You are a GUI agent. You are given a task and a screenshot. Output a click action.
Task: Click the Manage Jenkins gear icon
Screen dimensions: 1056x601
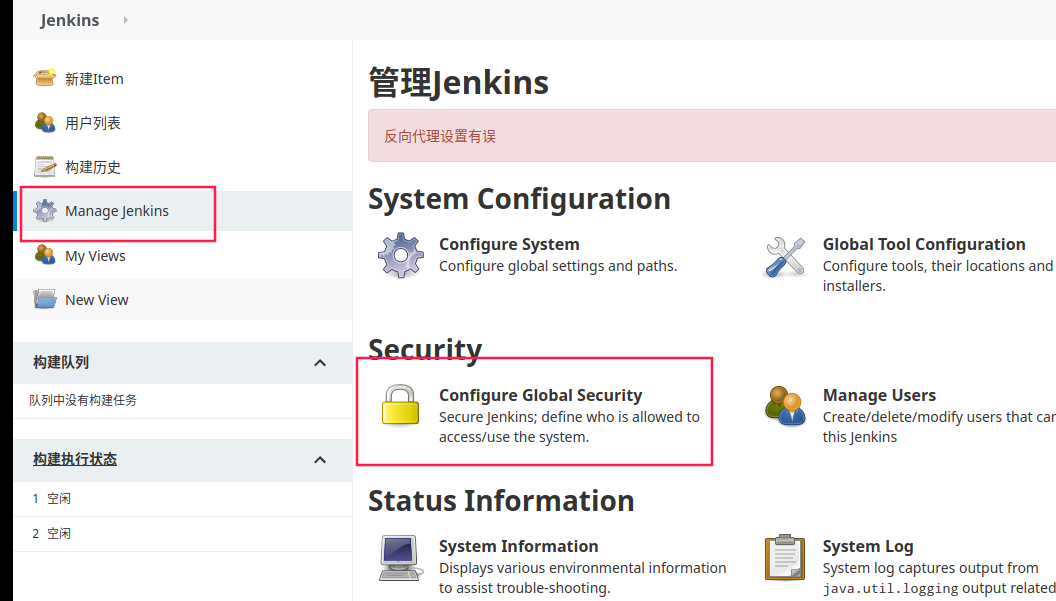[x=44, y=211]
